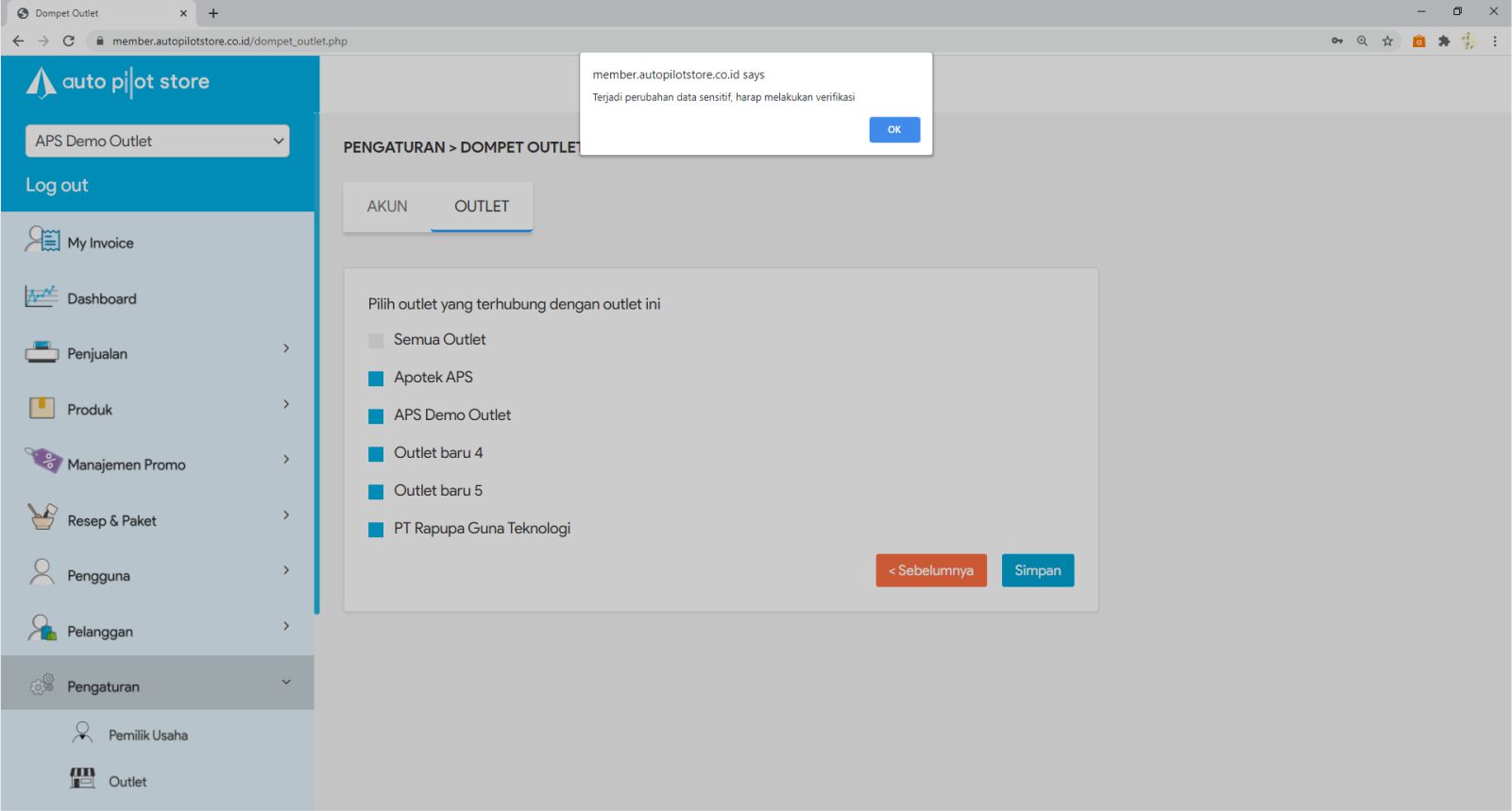
Task: Collapse the Pengaturan menu chevron
Action: pos(286,682)
